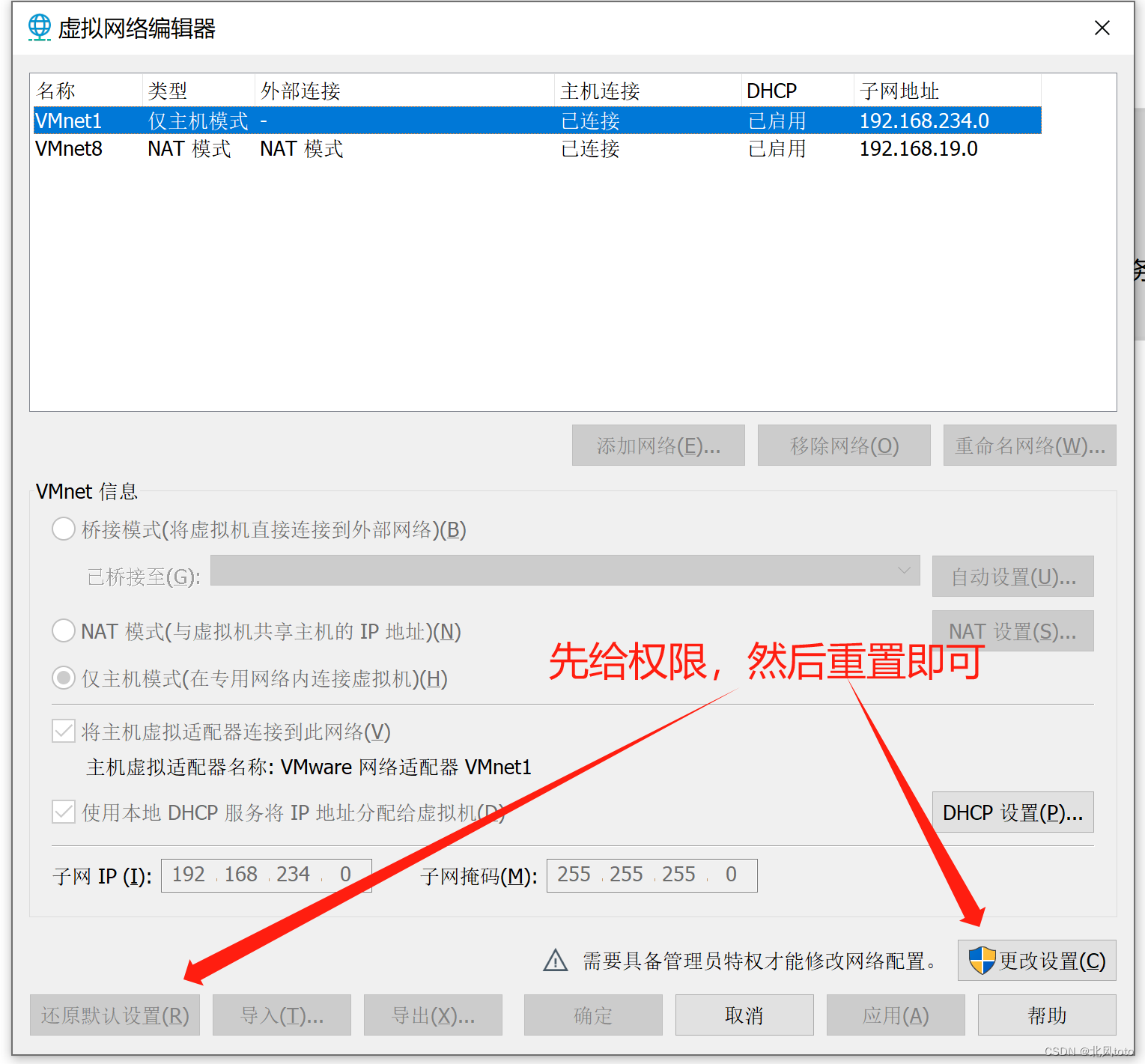Screen dimensions: 1145x1064
Task: Open 帮助 button
Action: [1047, 1015]
